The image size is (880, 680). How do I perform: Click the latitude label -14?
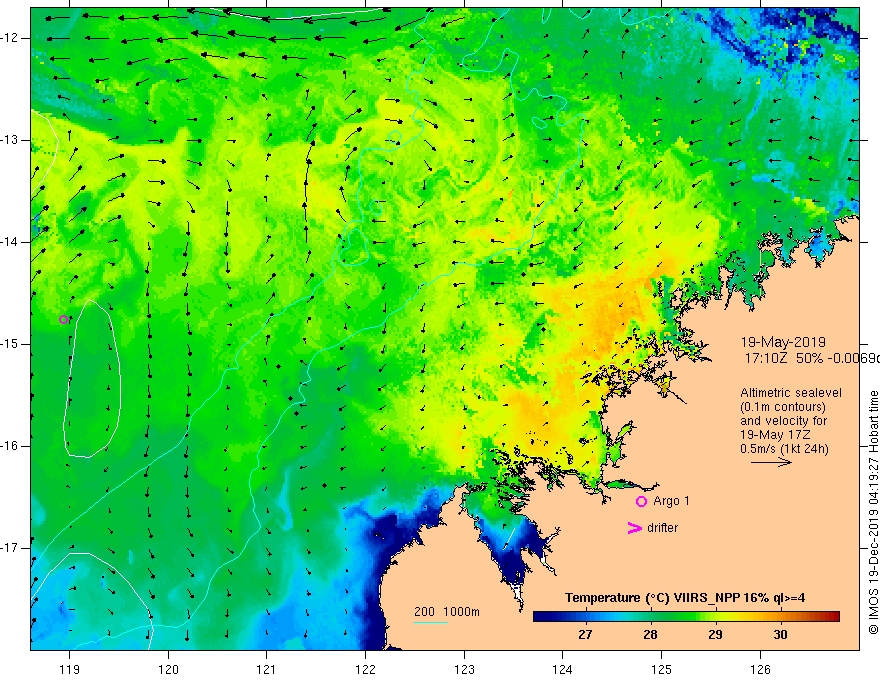(x=10, y=242)
